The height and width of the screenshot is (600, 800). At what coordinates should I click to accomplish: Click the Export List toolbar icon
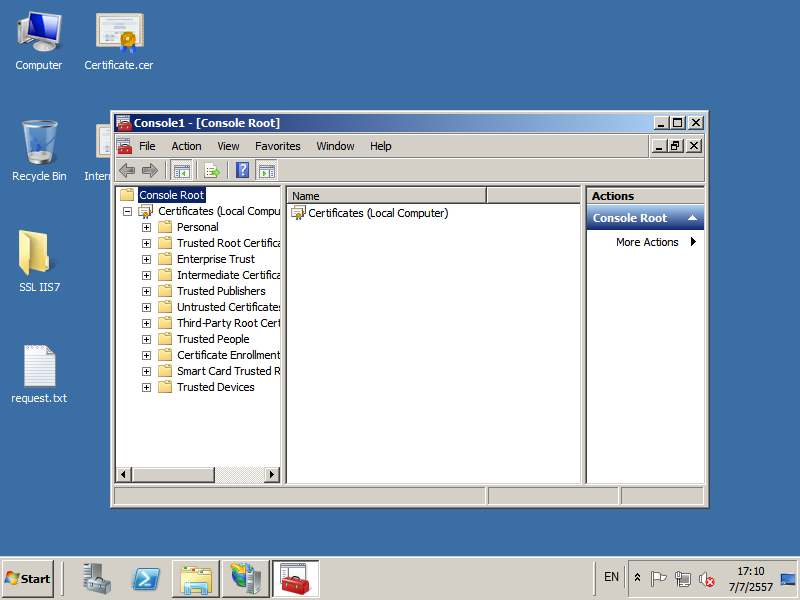[x=212, y=170]
